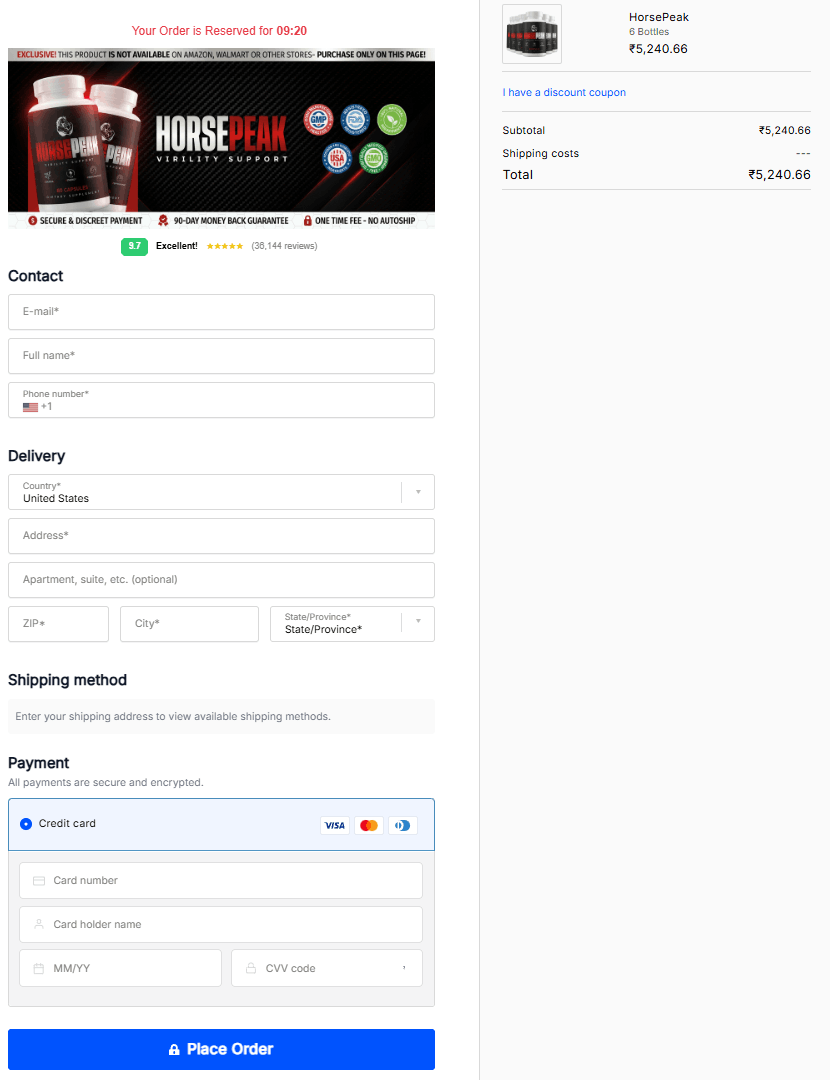Open the "I have a discount coupon" link

tap(564, 92)
